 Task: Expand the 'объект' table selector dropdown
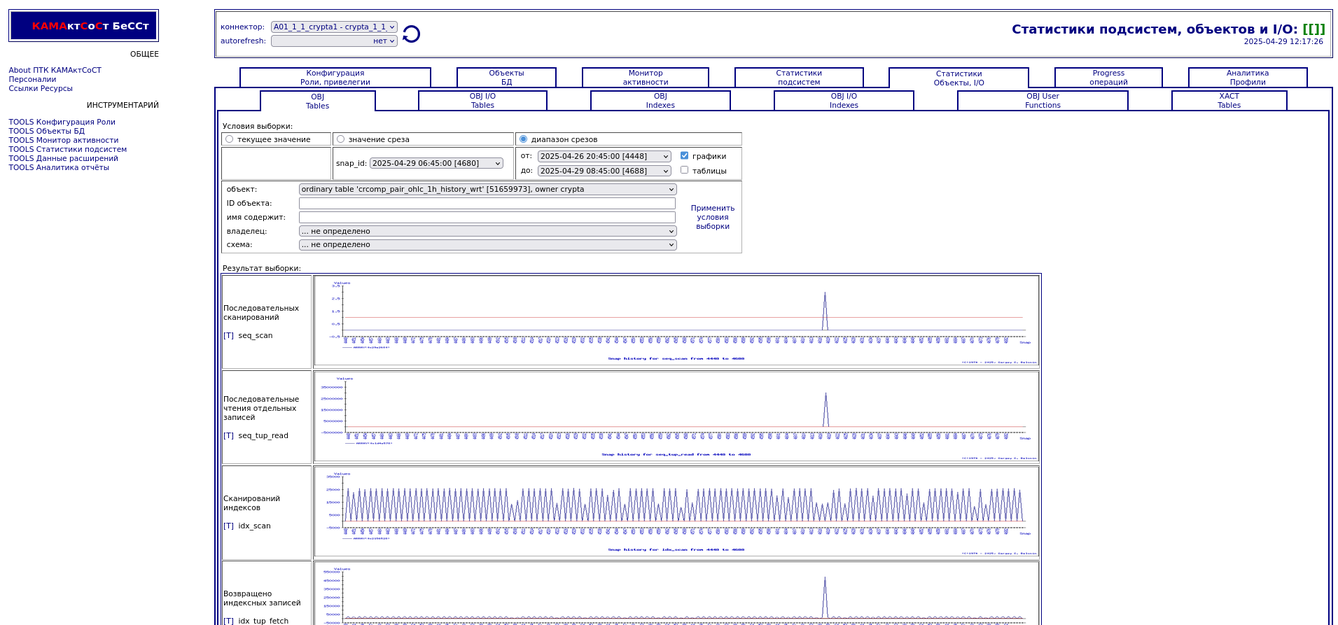point(487,189)
